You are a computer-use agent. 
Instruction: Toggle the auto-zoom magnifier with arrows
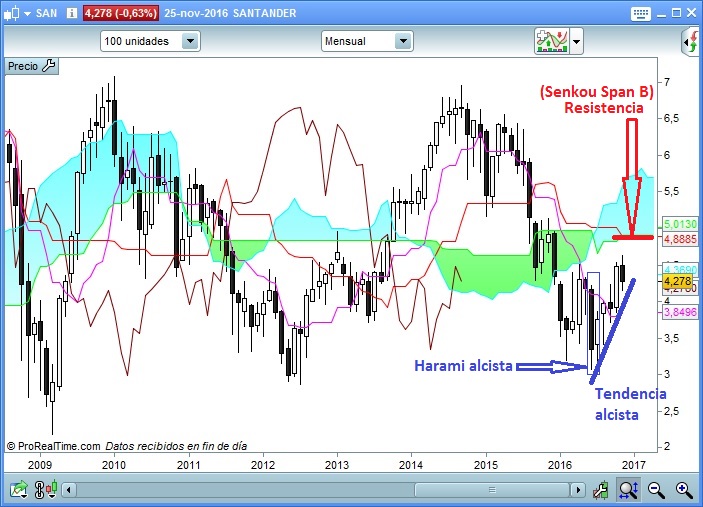(x=629, y=490)
